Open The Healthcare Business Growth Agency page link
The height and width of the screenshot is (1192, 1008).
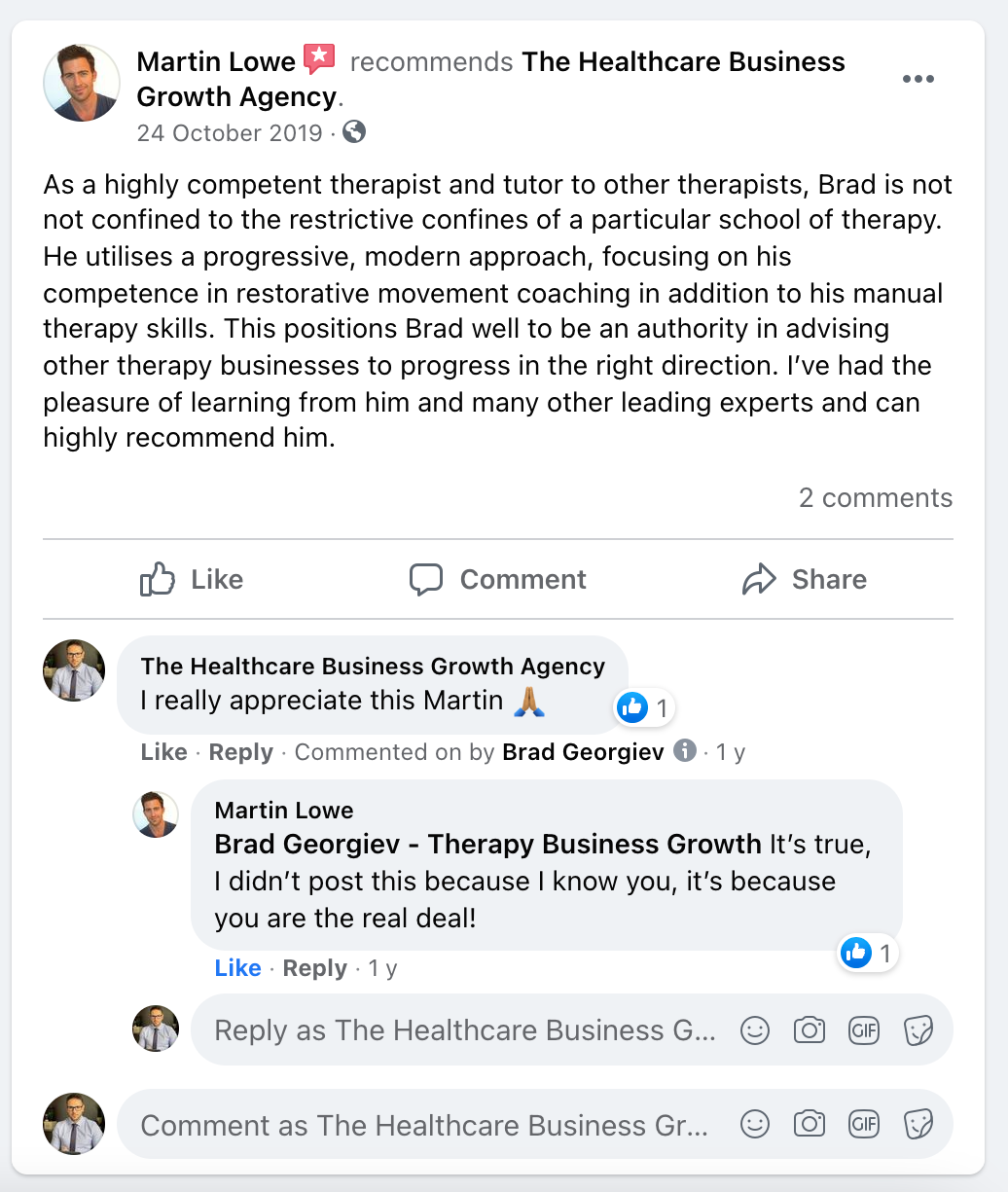pos(683,62)
